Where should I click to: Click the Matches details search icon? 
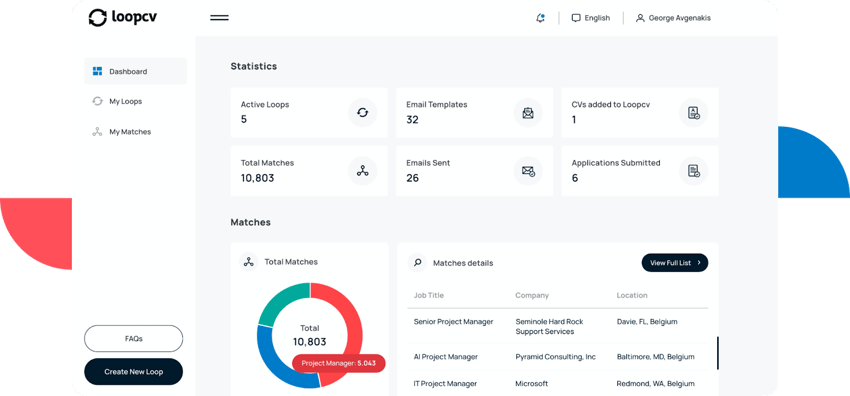tap(417, 263)
